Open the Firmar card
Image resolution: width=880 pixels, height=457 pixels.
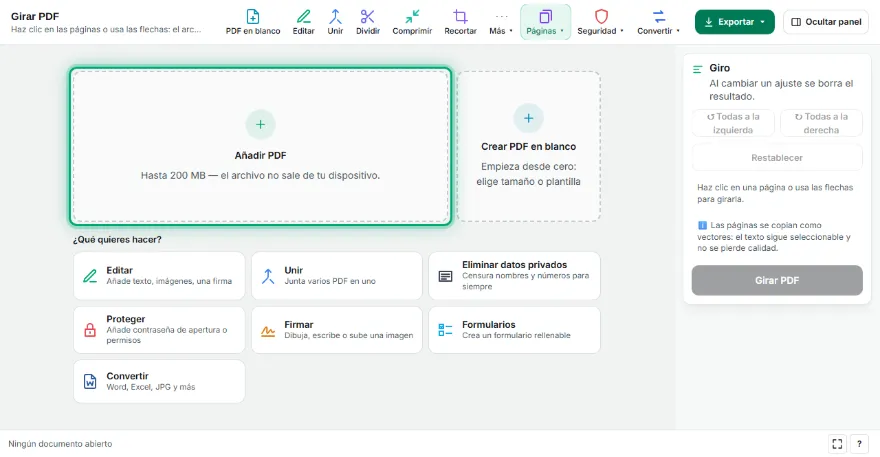(337, 330)
